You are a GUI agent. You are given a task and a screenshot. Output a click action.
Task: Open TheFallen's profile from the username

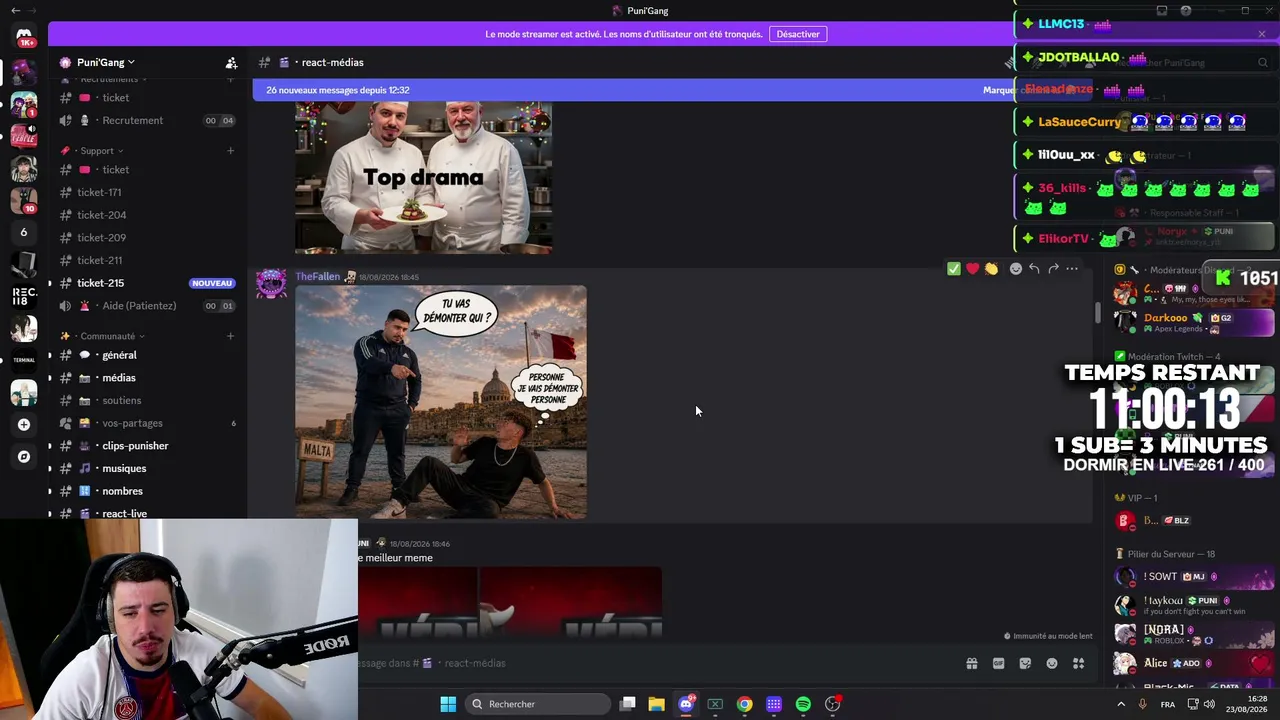[317, 277]
